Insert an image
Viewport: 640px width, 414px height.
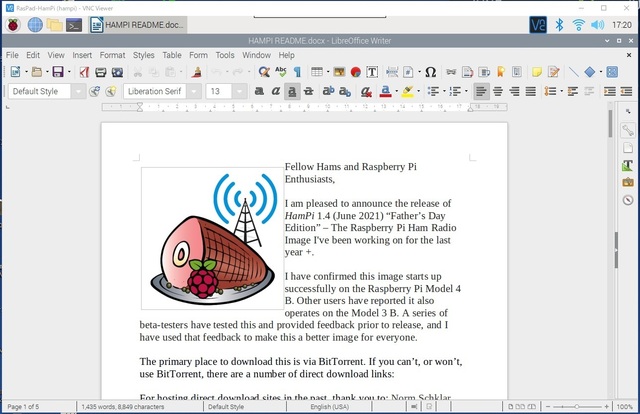click(339, 72)
